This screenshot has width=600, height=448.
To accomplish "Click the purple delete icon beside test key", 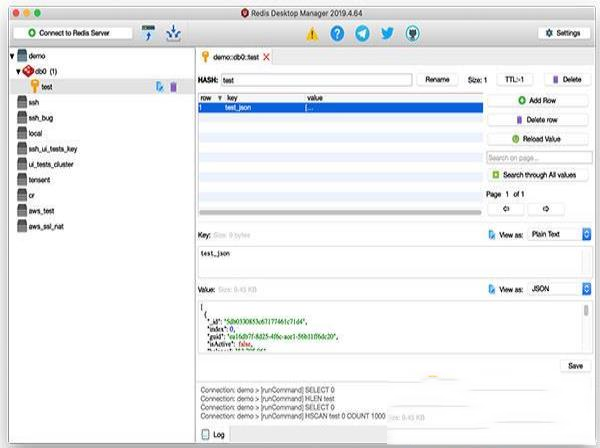I will 173,87.
